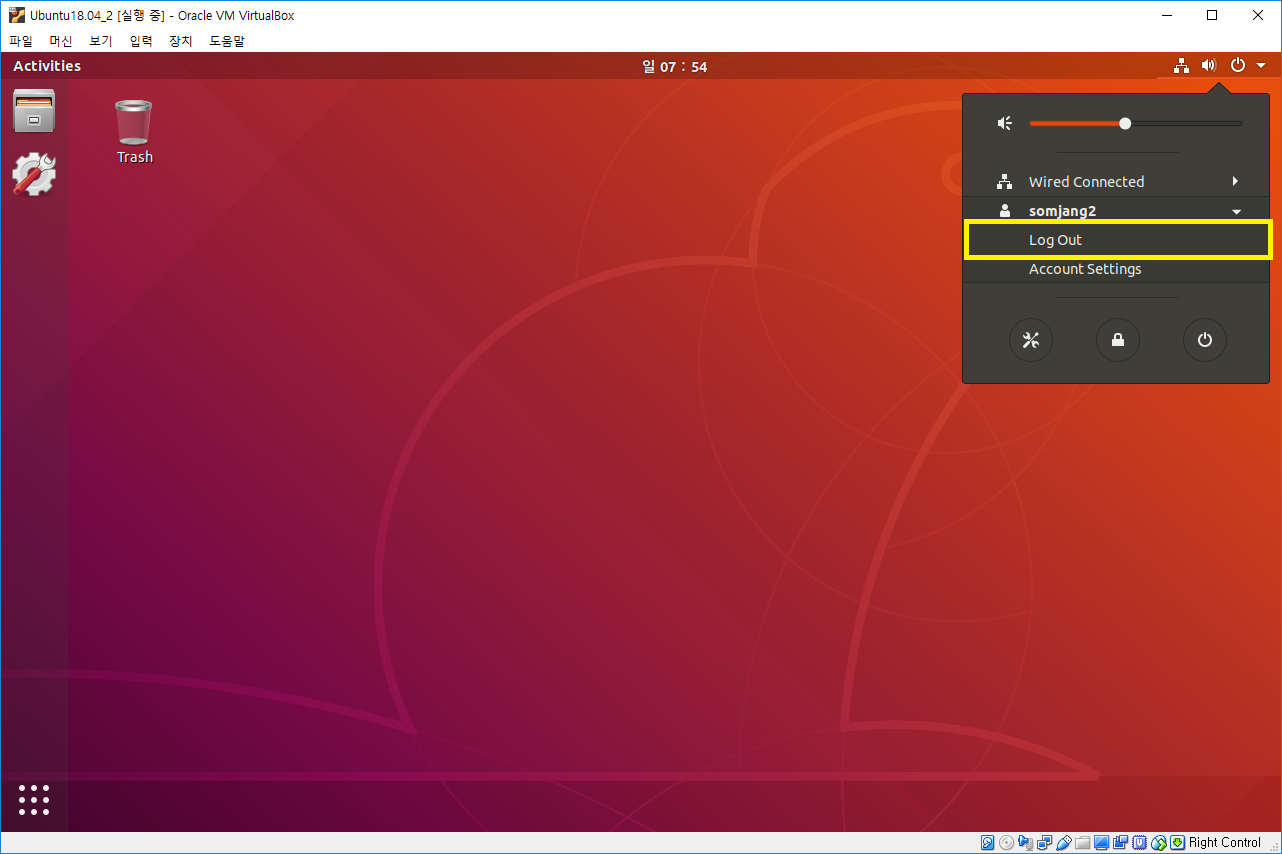Click the shared folders status bar icon

click(x=1083, y=842)
